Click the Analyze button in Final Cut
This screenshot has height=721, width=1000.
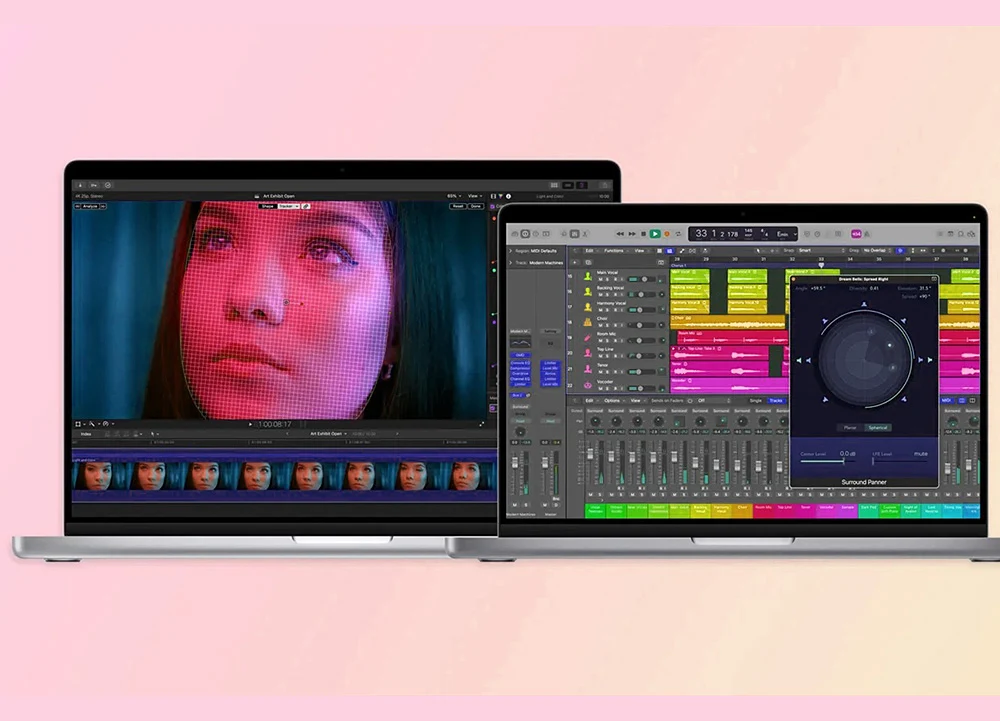coord(90,206)
